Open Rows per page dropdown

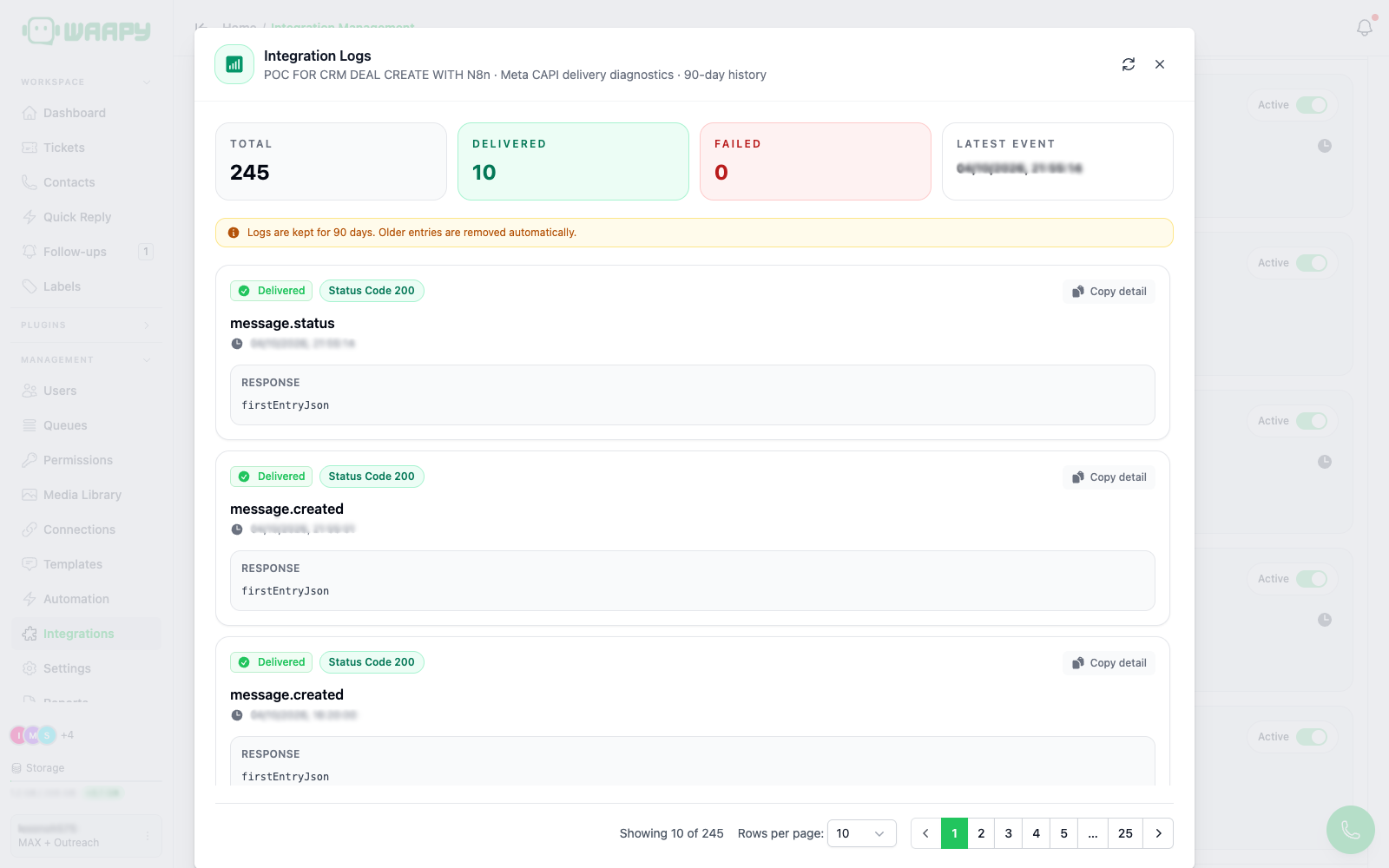coord(861,833)
